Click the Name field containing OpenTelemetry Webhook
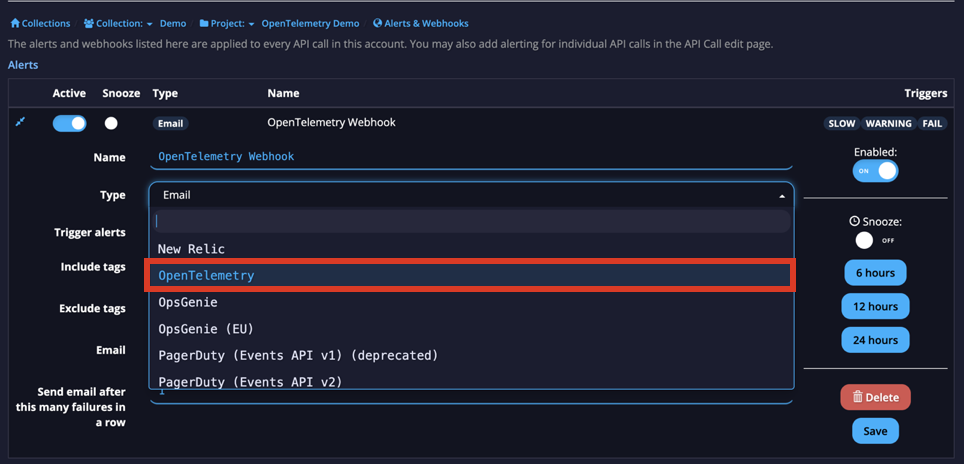Viewport: 964px width, 464px height. click(x=470, y=157)
